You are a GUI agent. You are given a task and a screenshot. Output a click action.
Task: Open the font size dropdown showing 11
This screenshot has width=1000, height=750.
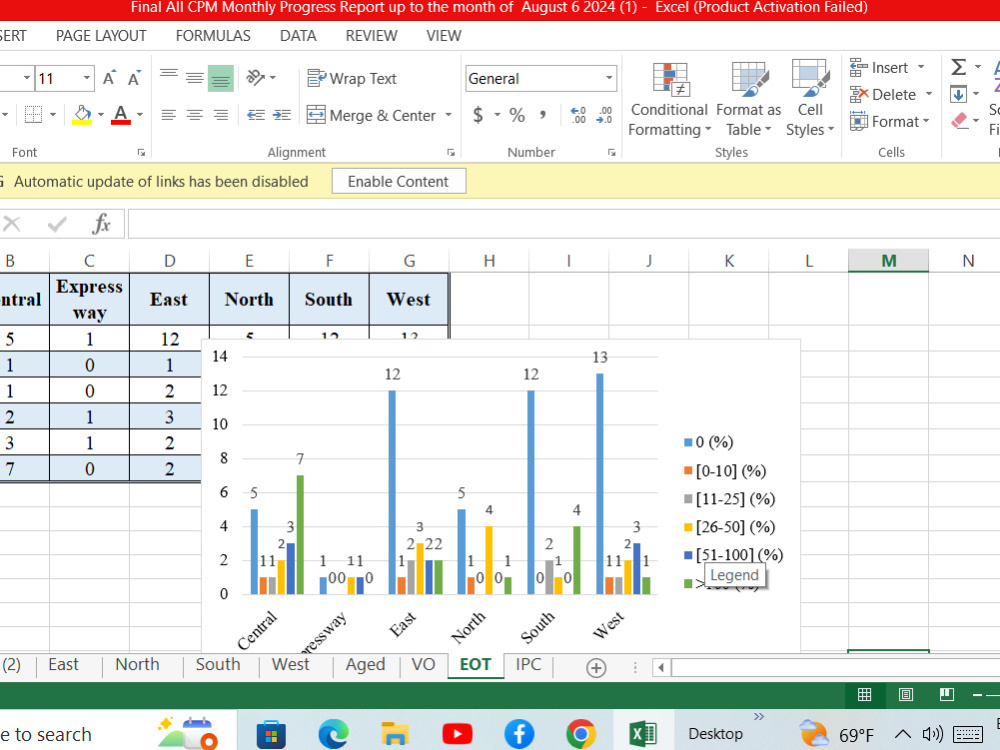point(87,78)
